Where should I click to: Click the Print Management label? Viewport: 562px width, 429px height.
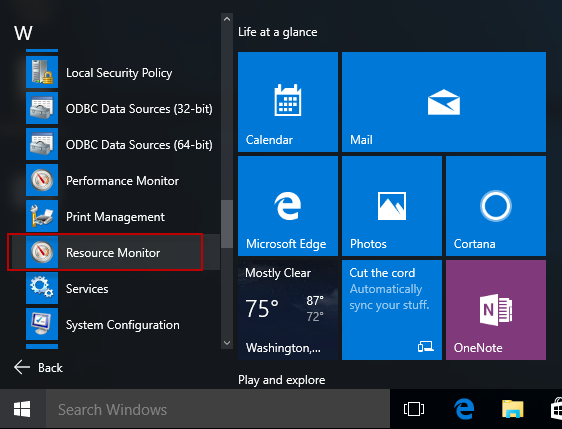(x=115, y=217)
